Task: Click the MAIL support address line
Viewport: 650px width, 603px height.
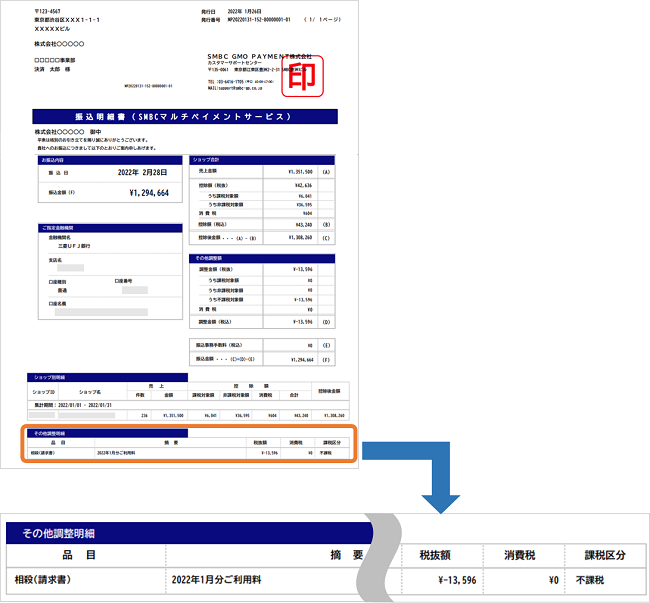Action: click(x=235, y=88)
